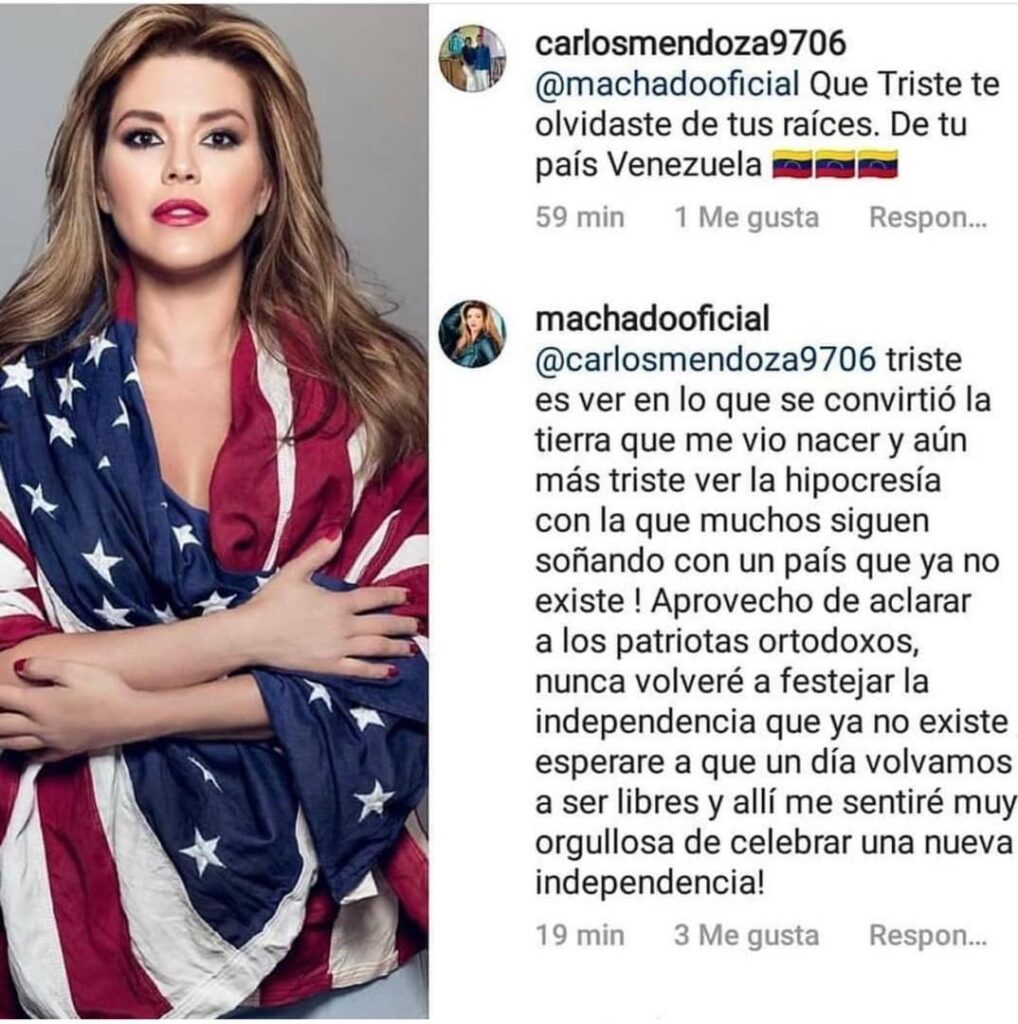View likes via '1 Me gusta'
The image size is (1018, 1024).
pyautogui.click(x=746, y=217)
